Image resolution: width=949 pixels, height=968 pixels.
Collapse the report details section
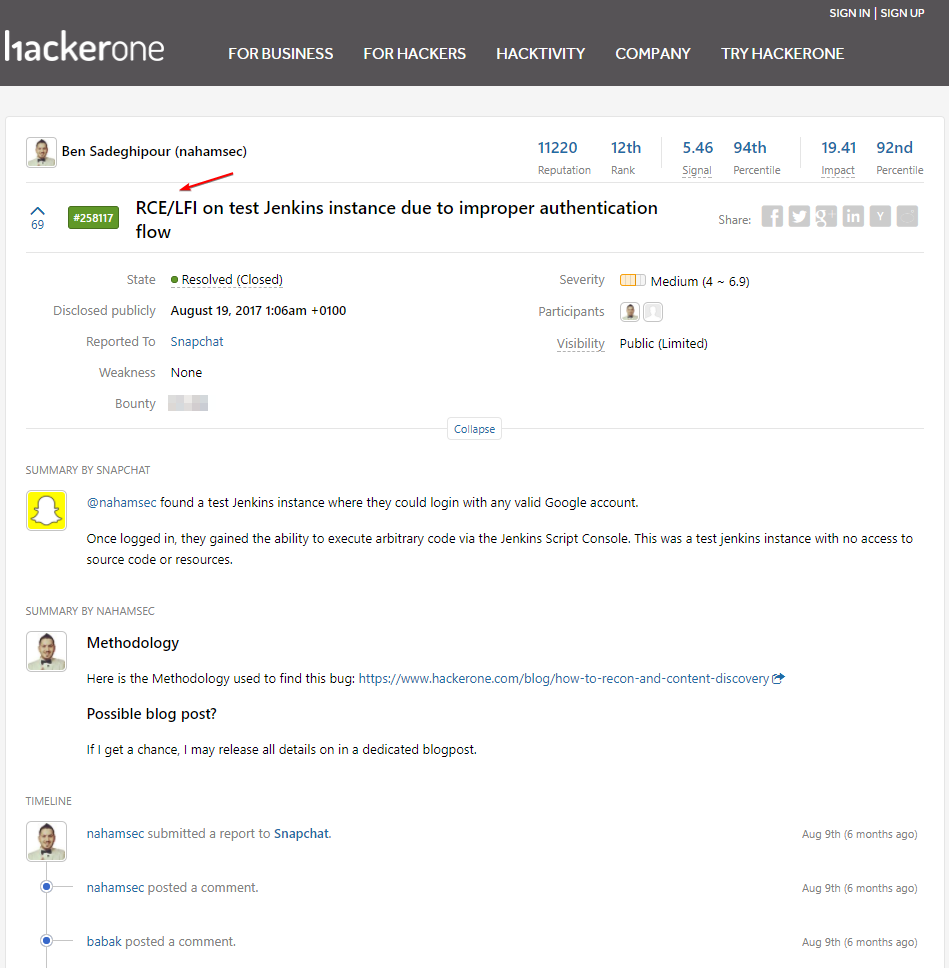474,429
